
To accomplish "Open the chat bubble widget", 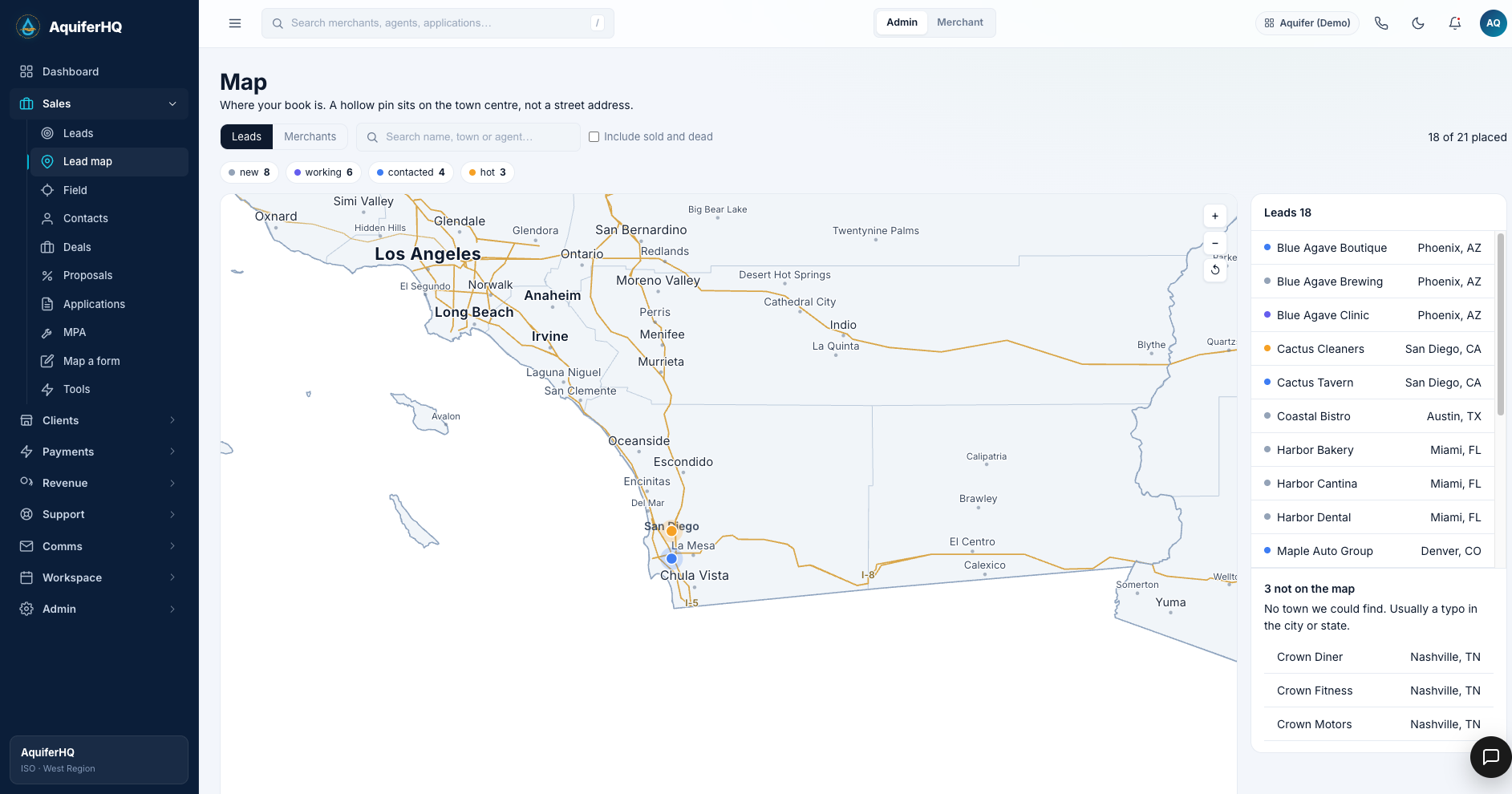I will point(1490,756).
